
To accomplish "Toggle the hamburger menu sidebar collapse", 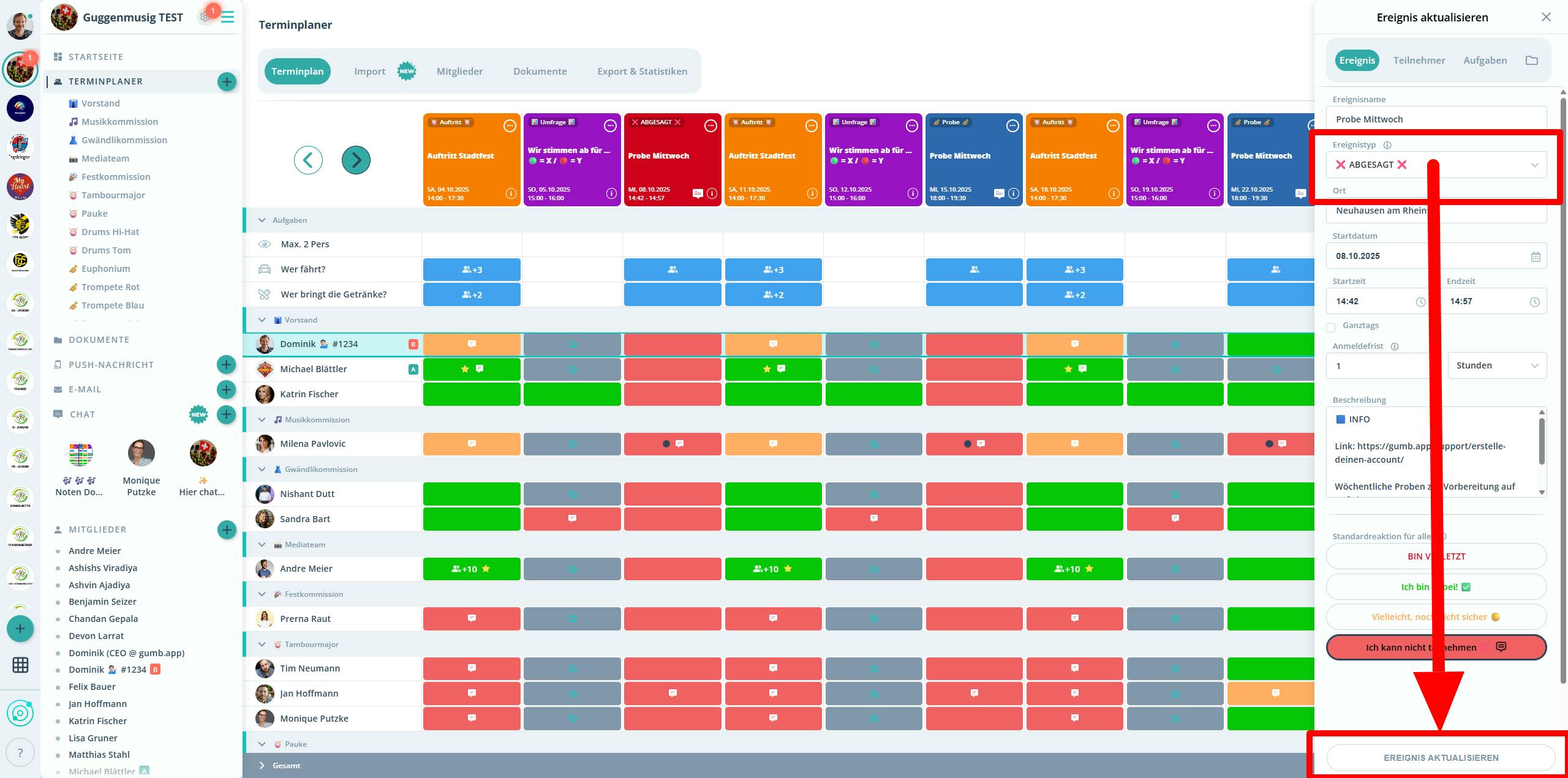I will pos(228,17).
